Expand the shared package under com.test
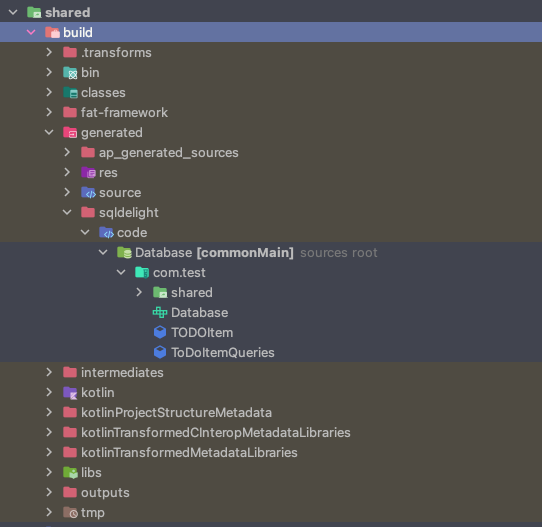This screenshot has width=542, height=527. [x=139, y=292]
